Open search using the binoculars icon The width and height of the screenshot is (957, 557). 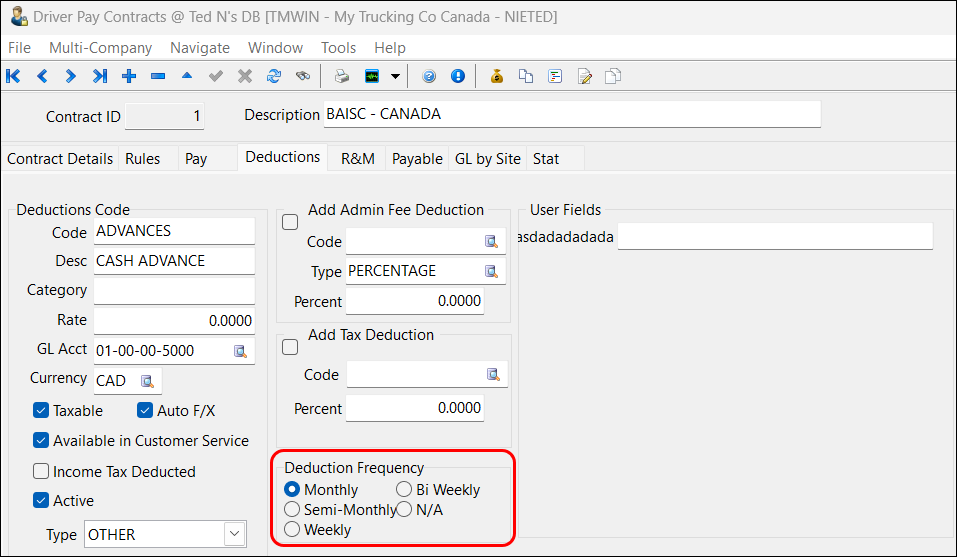coord(302,76)
